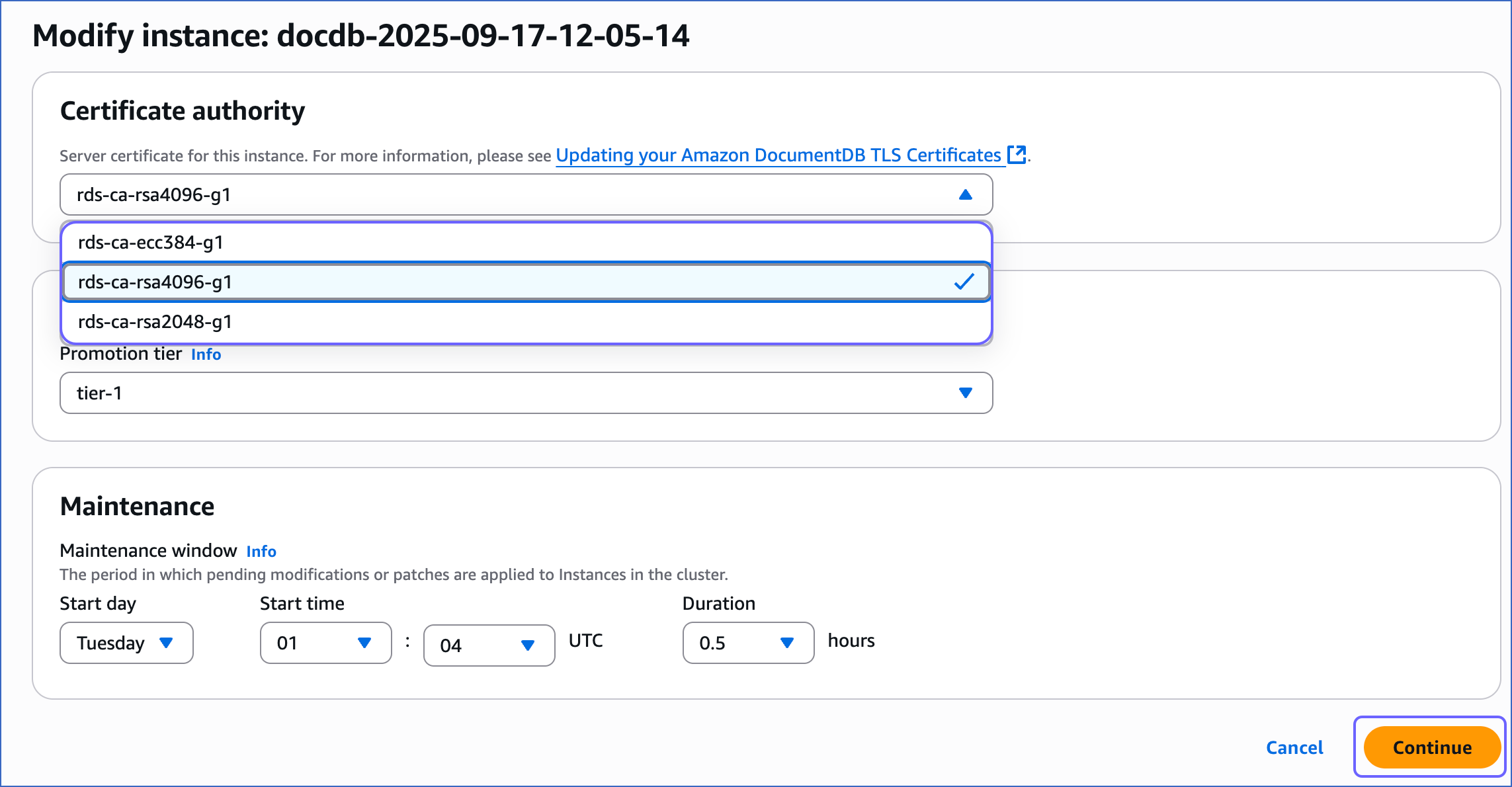1512x787 pixels.
Task: Click the checkmark icon on rds-ca-rsa4096-g1 row
Action: [964, 282]
